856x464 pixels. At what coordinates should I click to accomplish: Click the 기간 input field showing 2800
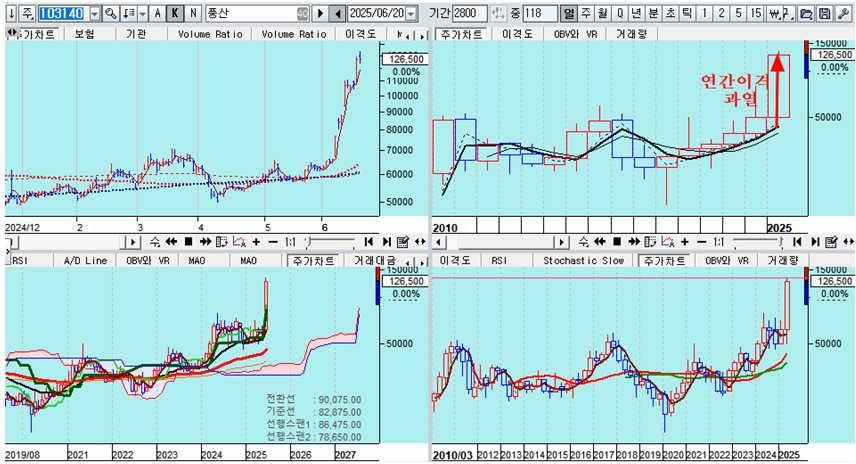tap(470, 14)
